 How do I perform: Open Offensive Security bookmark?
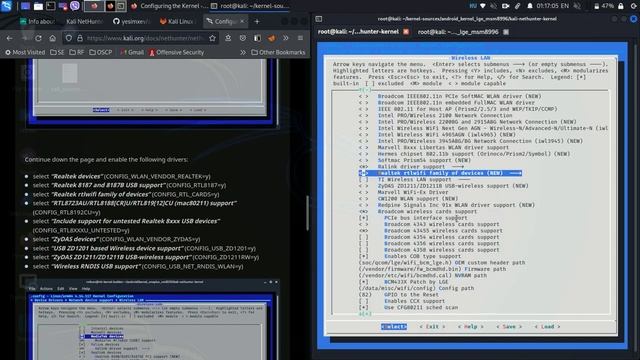tap(176, 52)
